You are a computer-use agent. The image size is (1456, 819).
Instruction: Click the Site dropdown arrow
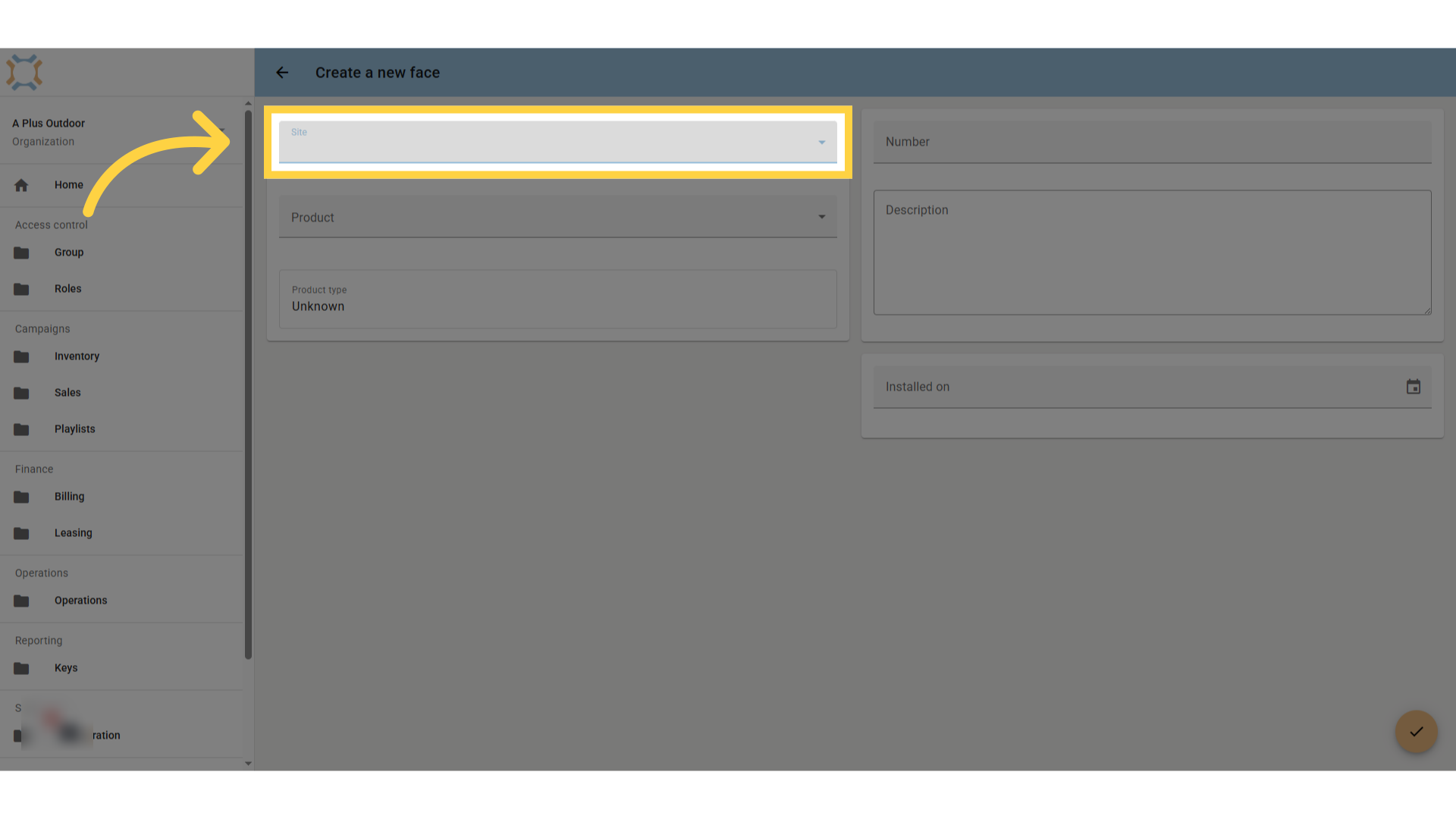click(821, 143)
